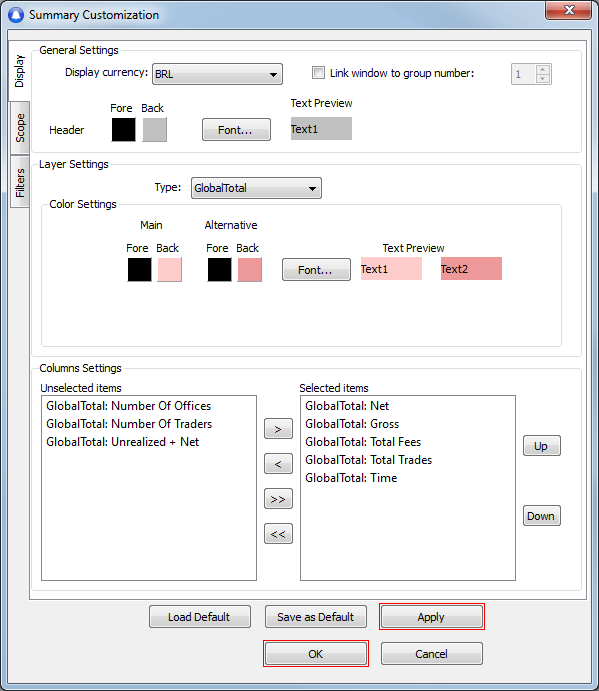Move all items right with double arrow
Image resolution: width=599 pixels, height=691 pixels.
(x=278, y=499)
